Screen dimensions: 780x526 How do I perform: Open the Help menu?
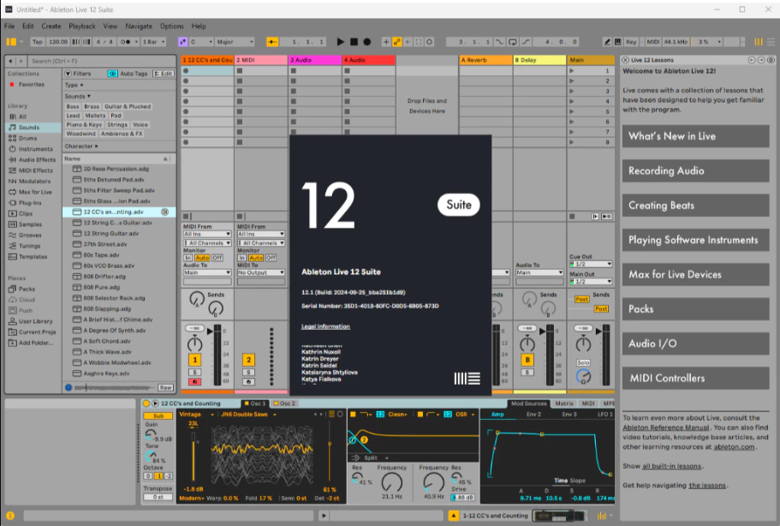click(x=198, y=26)
